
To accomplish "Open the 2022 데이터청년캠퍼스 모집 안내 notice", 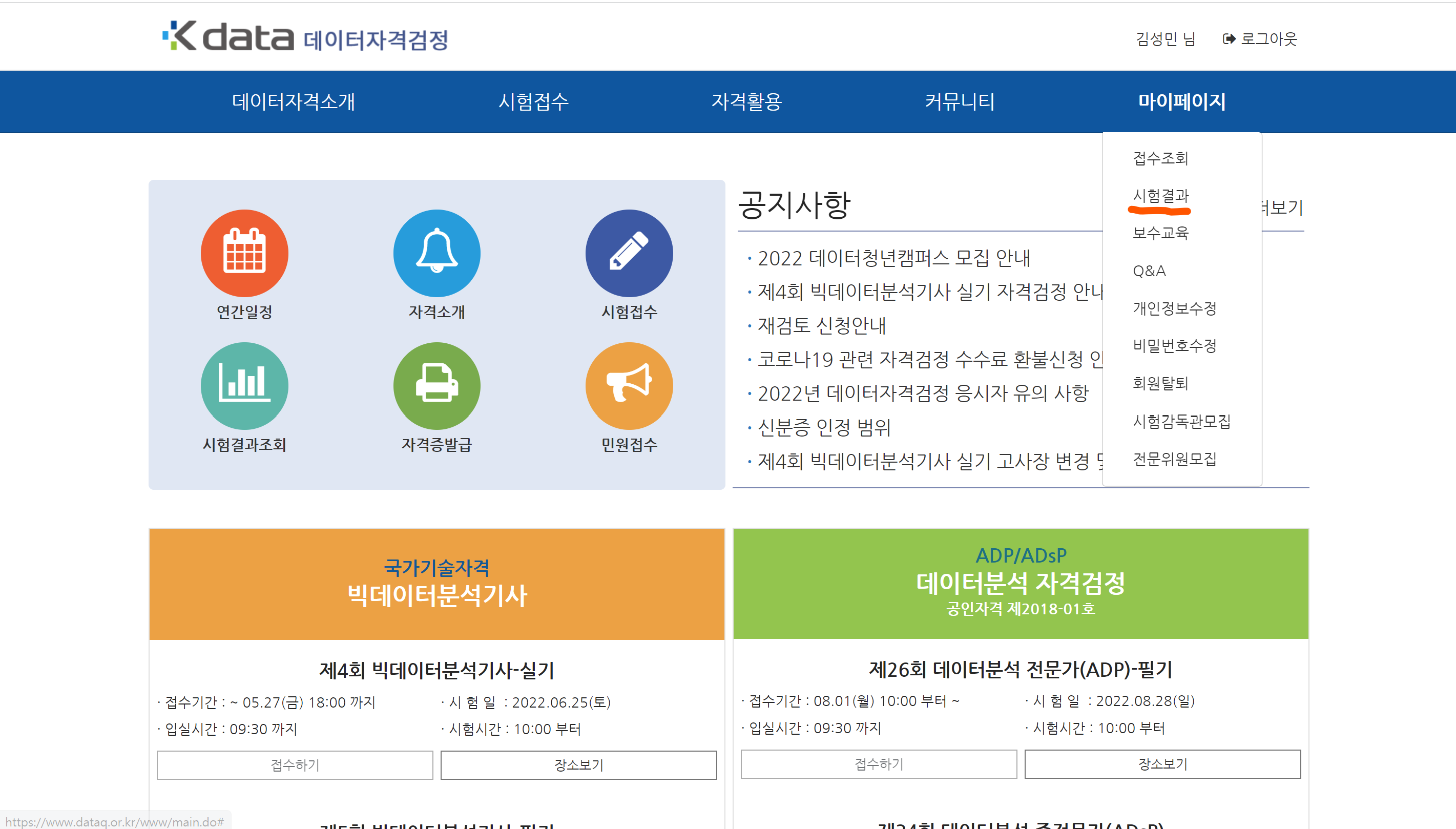I will point(893,259).
